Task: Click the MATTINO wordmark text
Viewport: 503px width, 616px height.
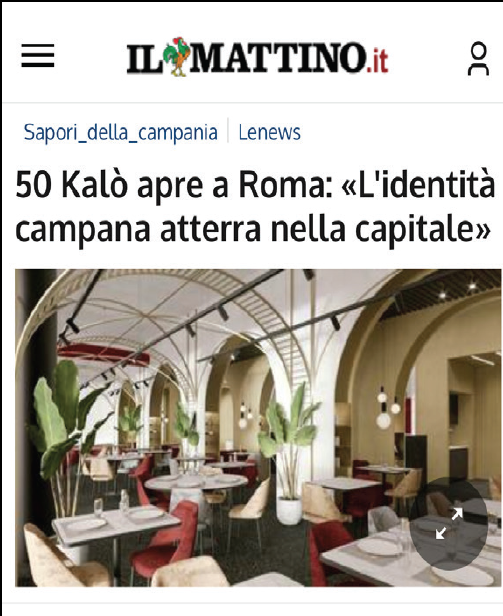Action: (277, 58)
